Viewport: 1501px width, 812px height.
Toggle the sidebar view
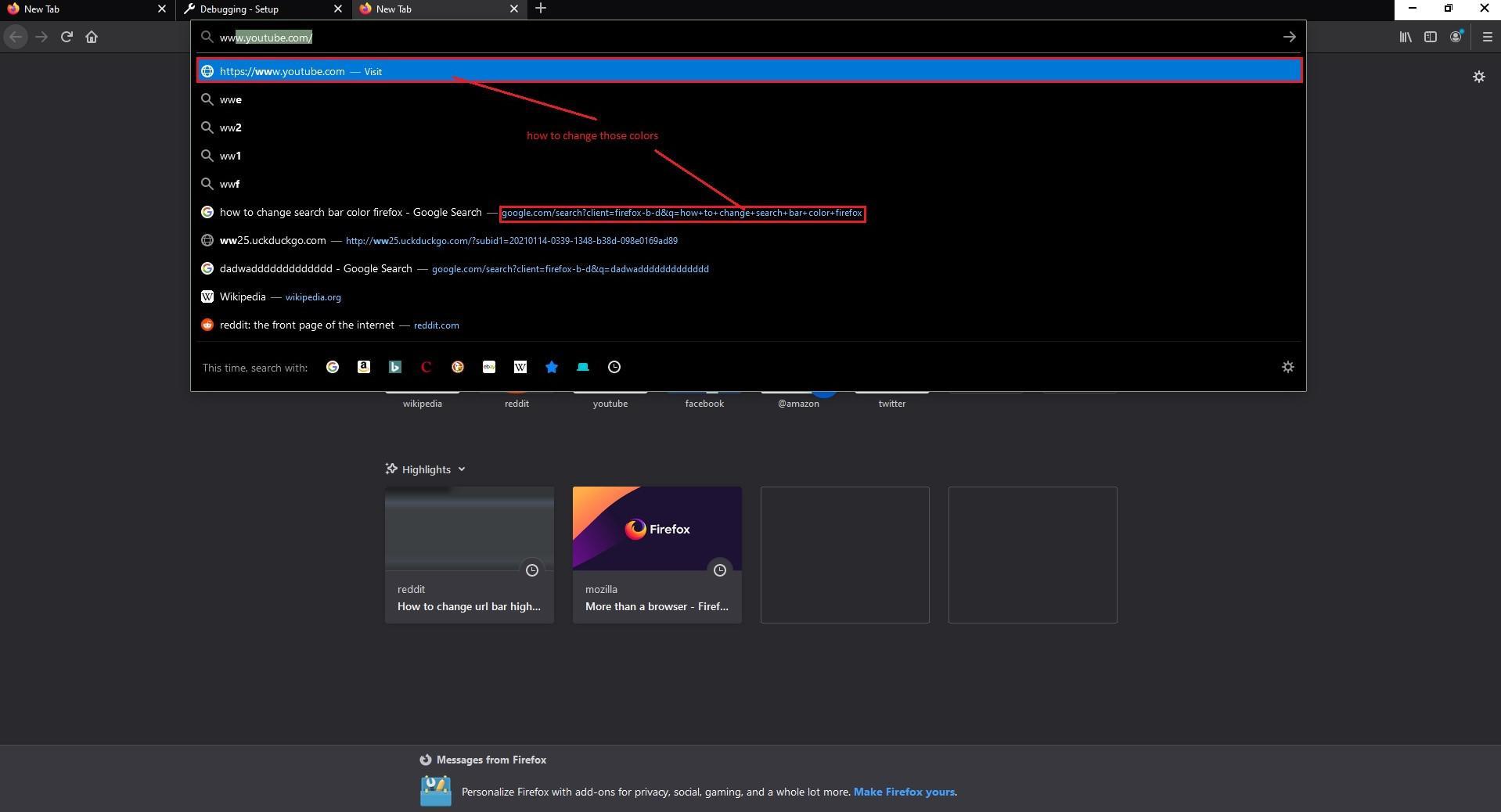(1431, 37)
